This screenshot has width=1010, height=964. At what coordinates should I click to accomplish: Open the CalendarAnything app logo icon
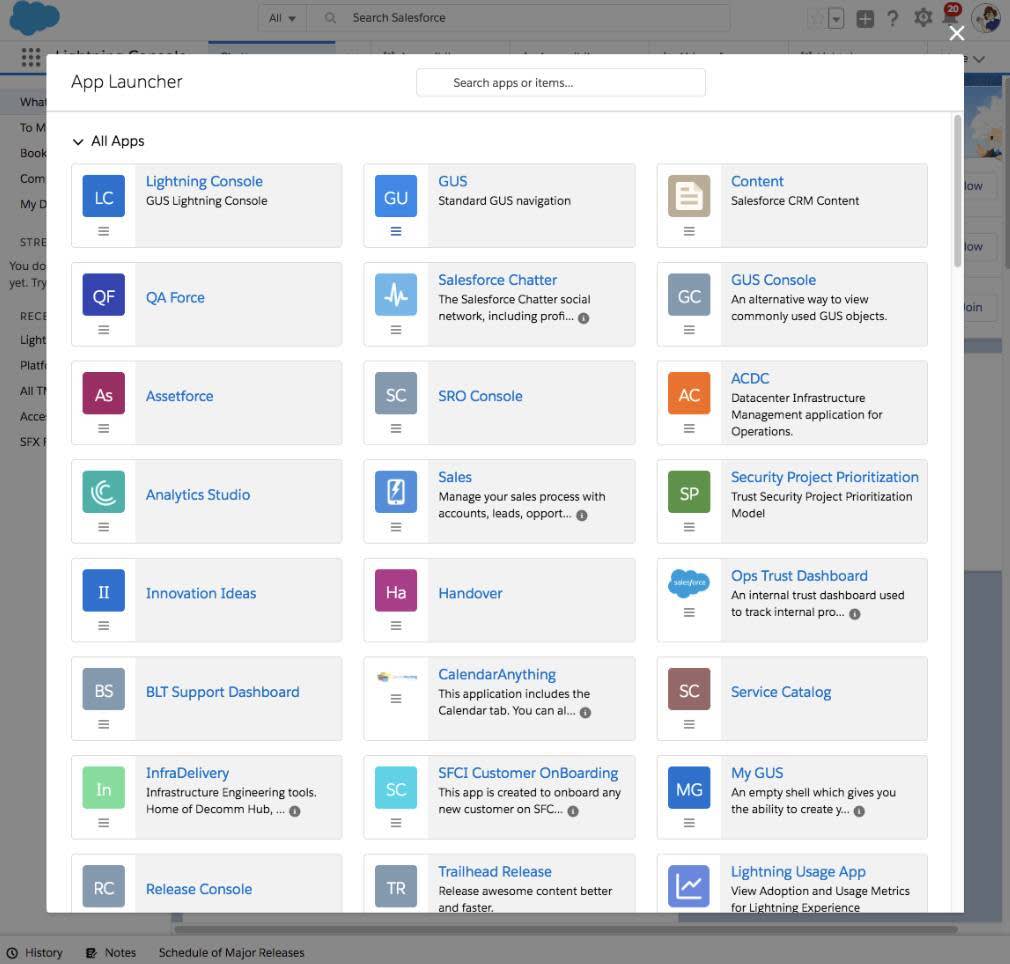395,677
